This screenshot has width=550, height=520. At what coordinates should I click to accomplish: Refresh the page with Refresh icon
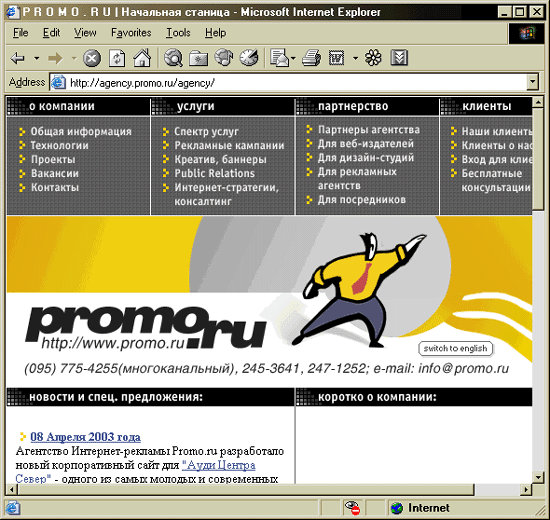click(x=117, y=58)
